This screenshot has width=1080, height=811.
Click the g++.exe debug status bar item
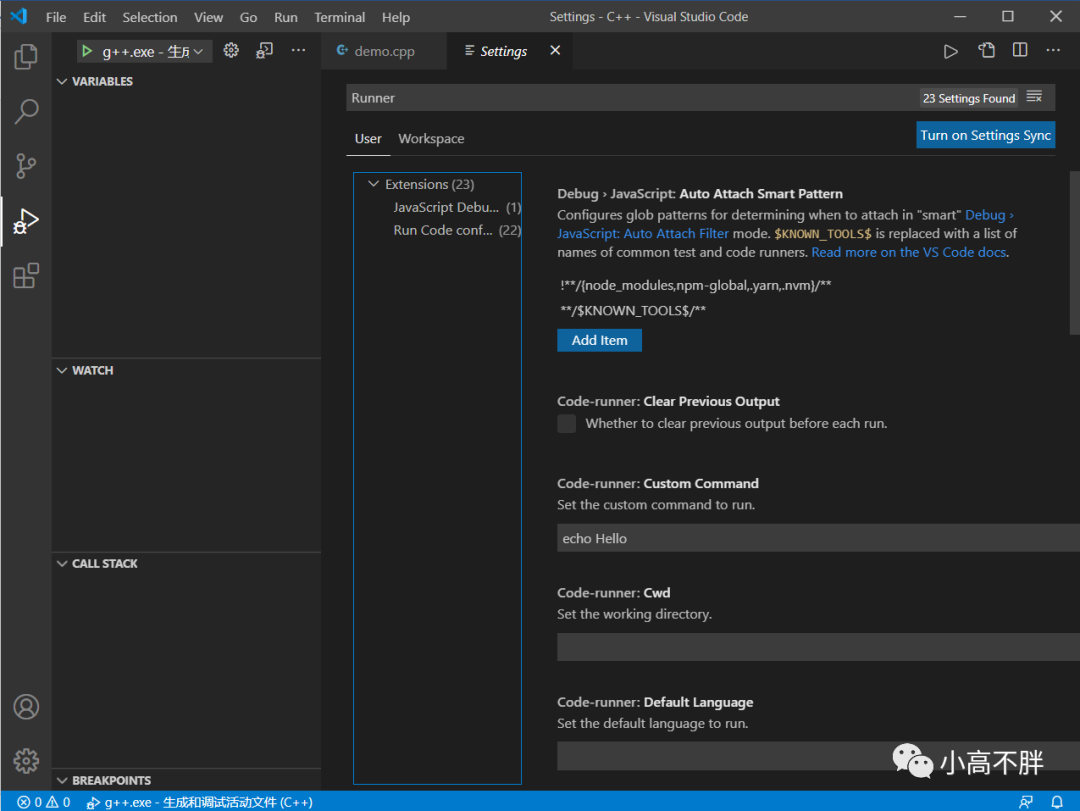pyautogui.click(x=200, y=802)
